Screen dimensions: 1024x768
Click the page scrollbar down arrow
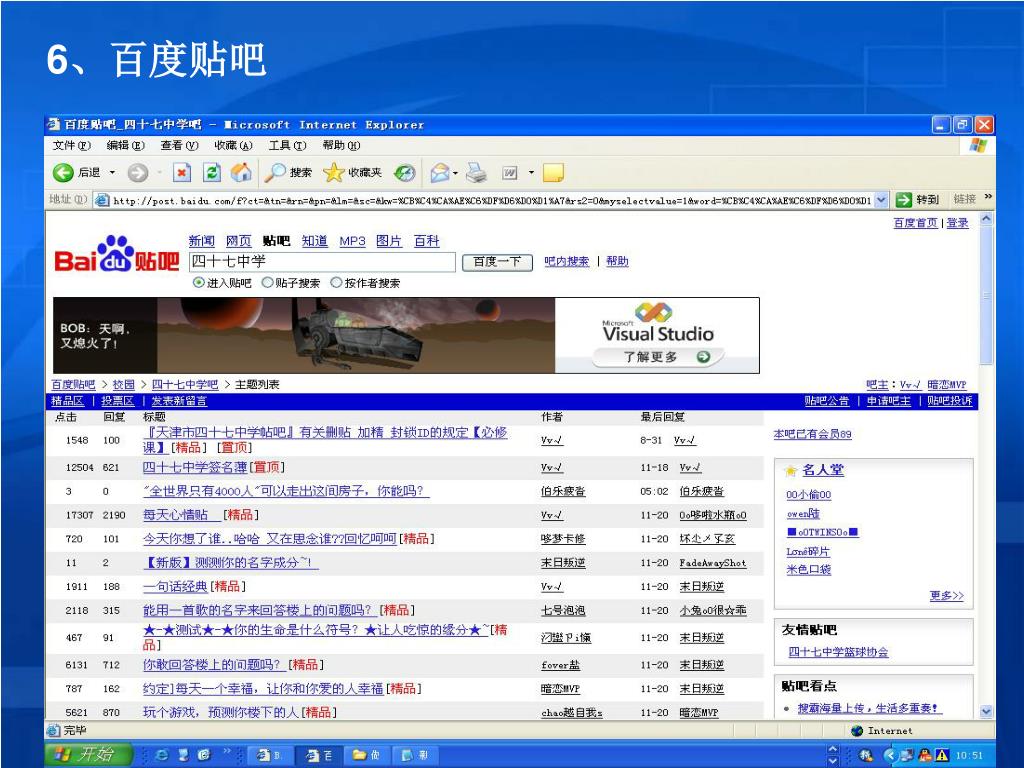coord(986,711)
